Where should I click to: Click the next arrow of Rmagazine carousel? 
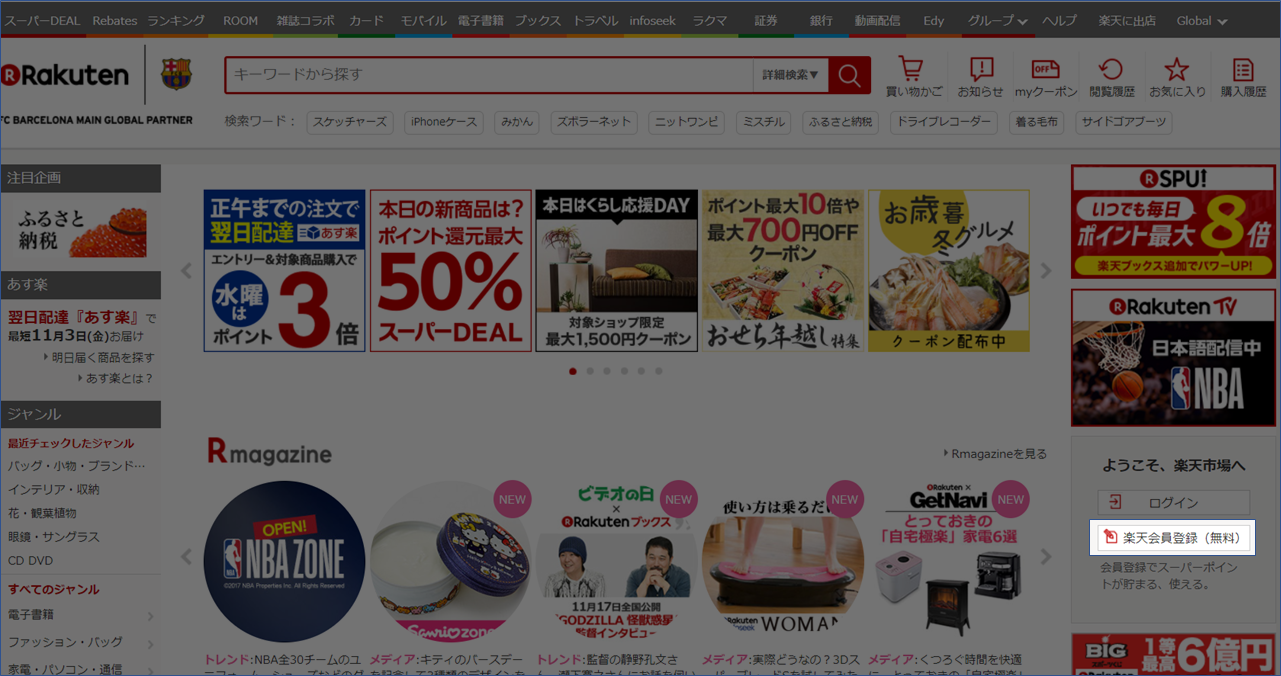1046,557
